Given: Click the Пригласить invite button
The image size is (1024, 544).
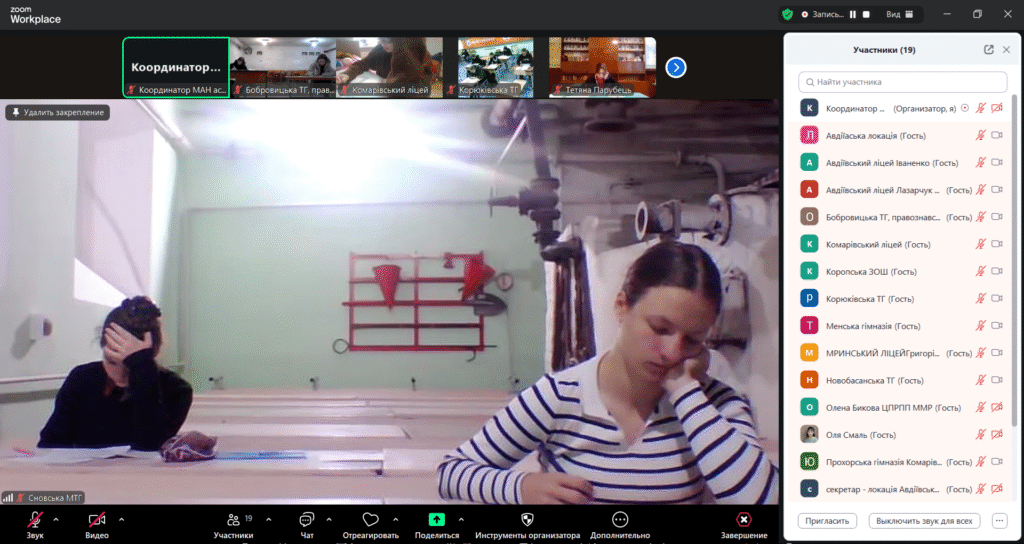Looking at the screenshot, I should pyautogui.click(x=828, y=521).
